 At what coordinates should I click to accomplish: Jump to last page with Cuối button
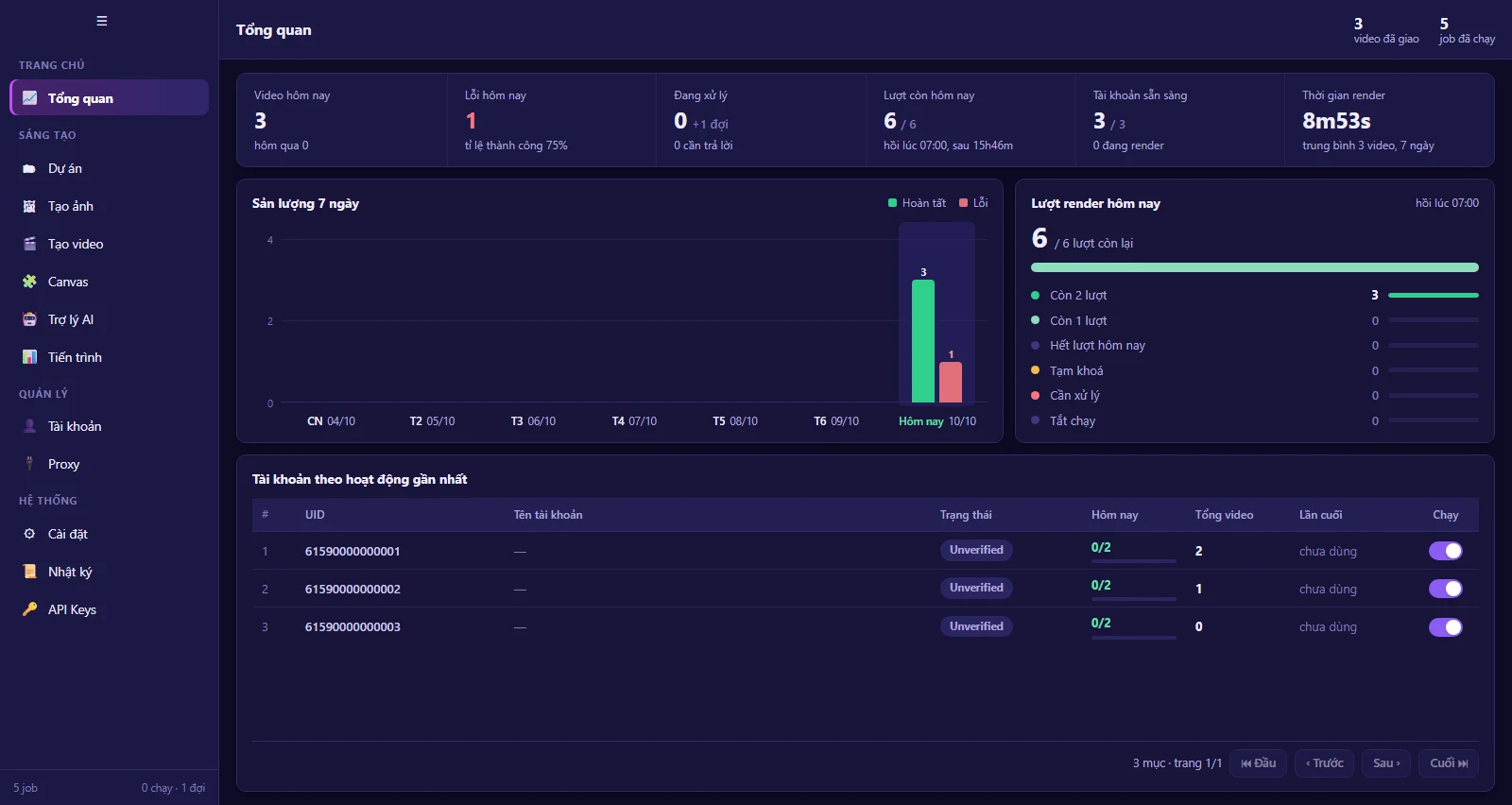click(1449, 763)
